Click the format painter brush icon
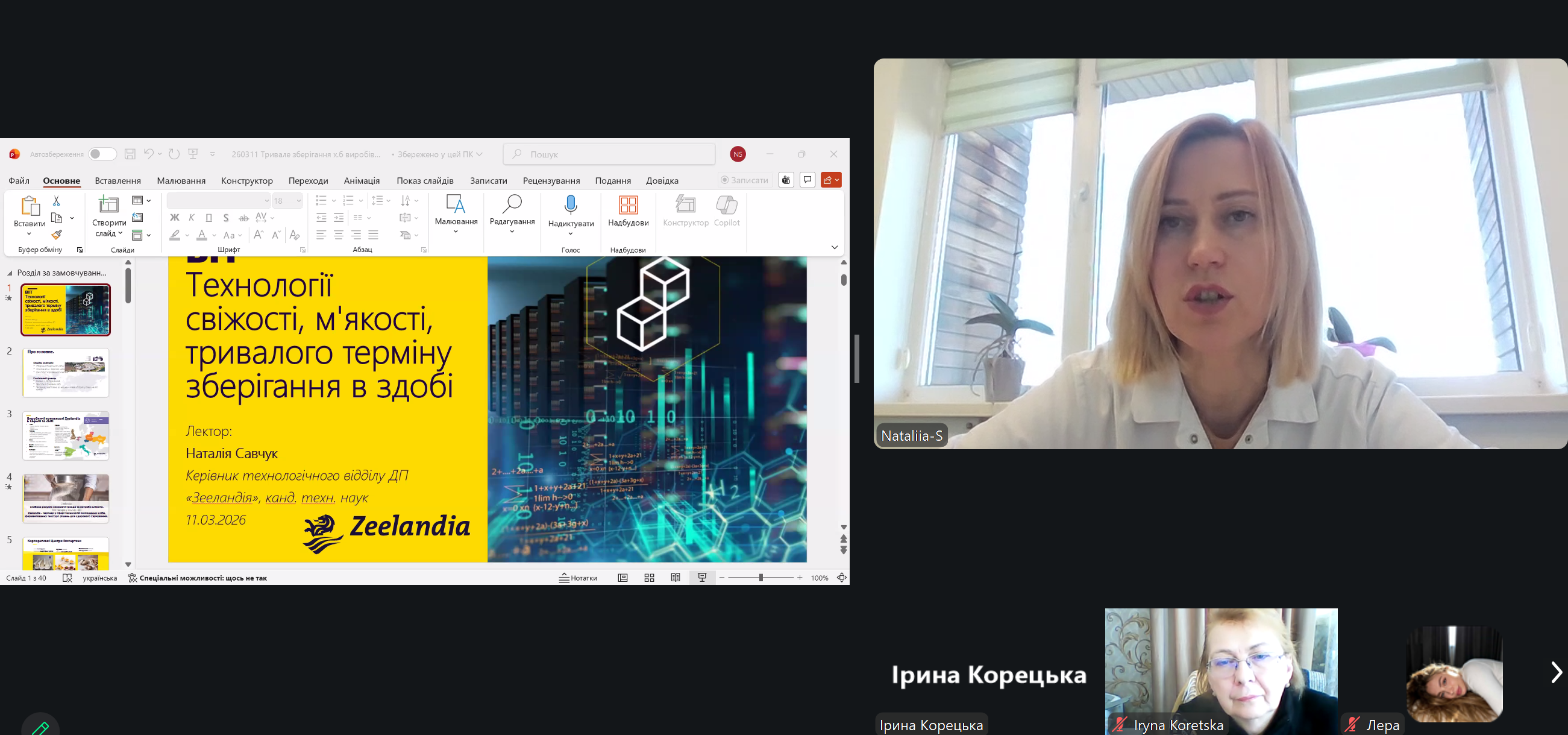The image size is (1568, 735). (57, 235)
